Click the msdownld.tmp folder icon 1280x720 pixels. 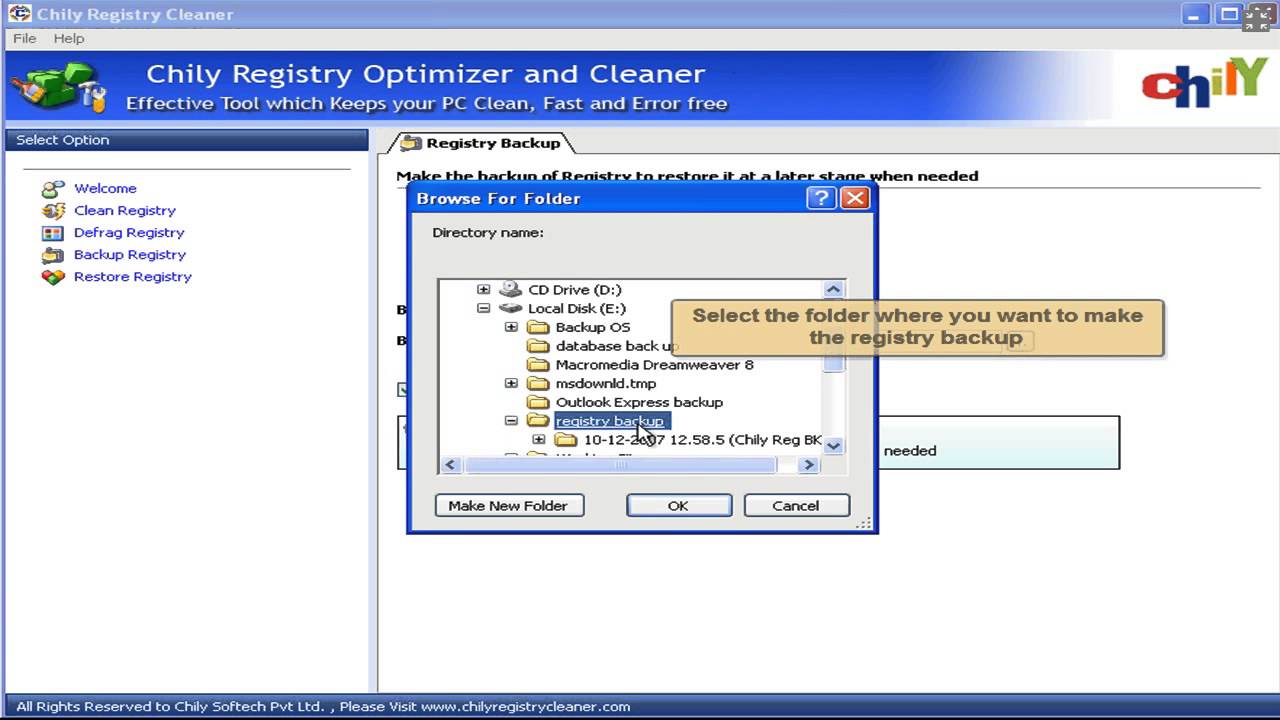(539, 383)
